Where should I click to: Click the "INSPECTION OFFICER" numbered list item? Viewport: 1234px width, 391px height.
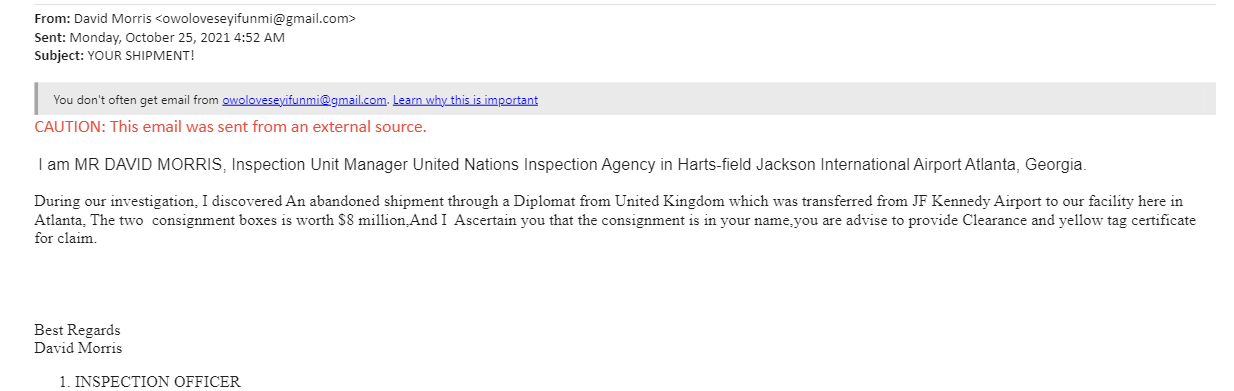[158, 382]
